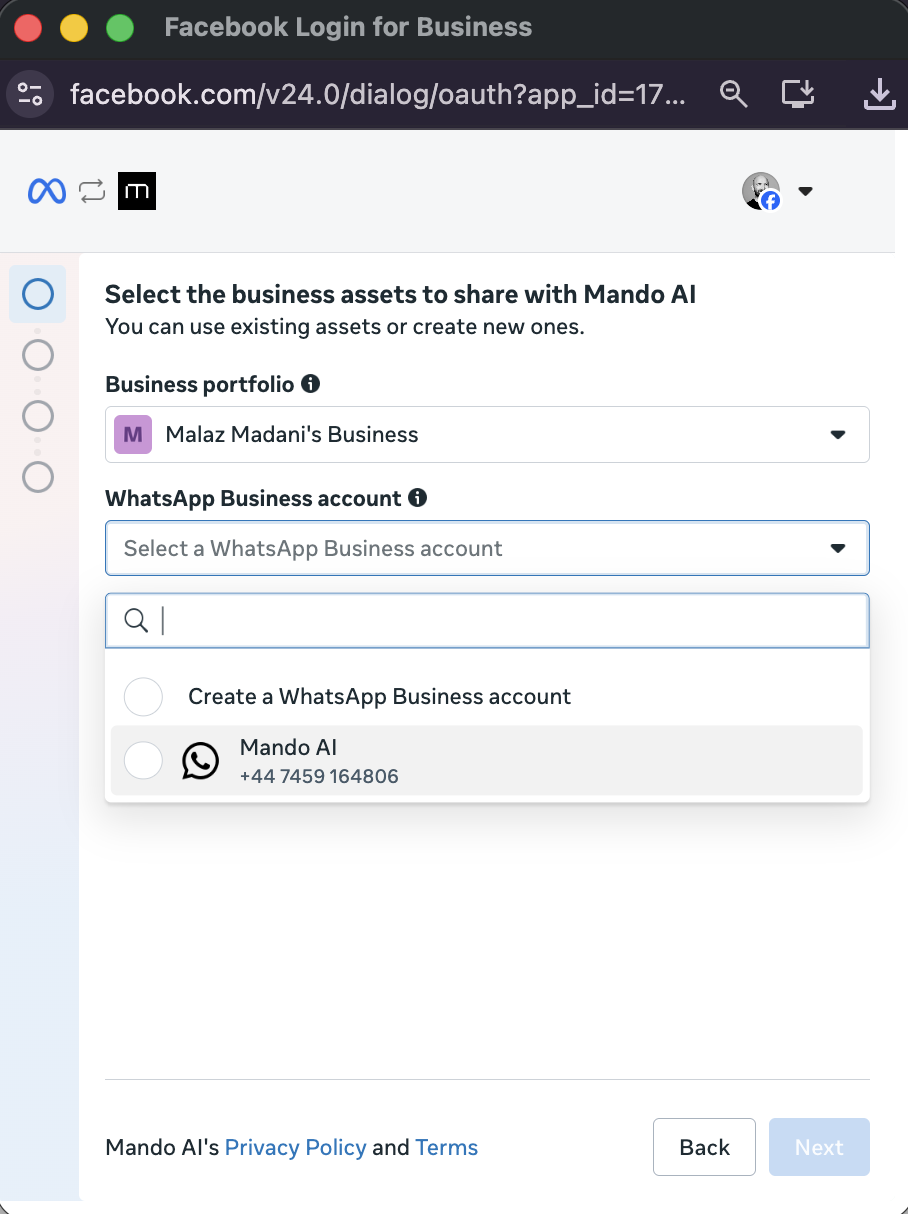
Task: Click the download icon in address bar
Action: pyautogui.click(x=878, y=94)
